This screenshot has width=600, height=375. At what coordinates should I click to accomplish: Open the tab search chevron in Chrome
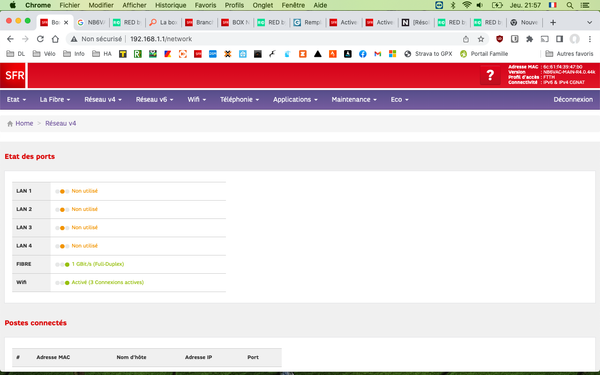pyautogui.click(x=589, y=23)
